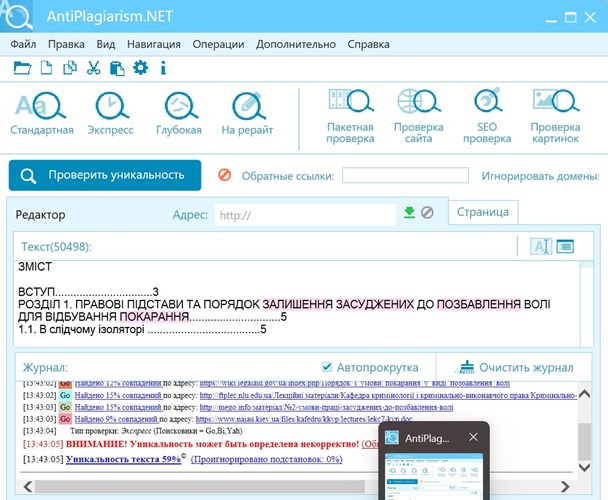Switch to text view with AI cursor icon
Image resolution: width=608 pixels, height=500 pixels.
click(541, 246)
